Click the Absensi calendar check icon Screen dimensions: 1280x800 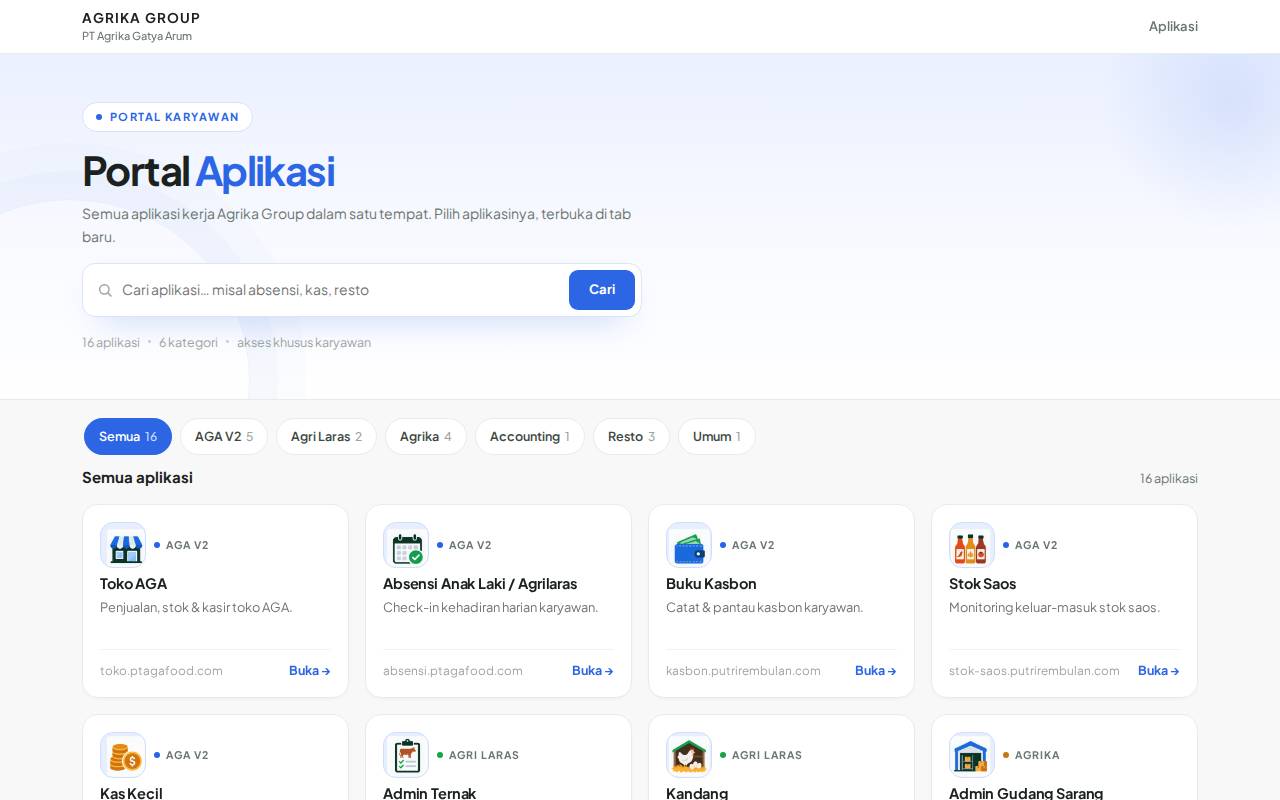406,545
